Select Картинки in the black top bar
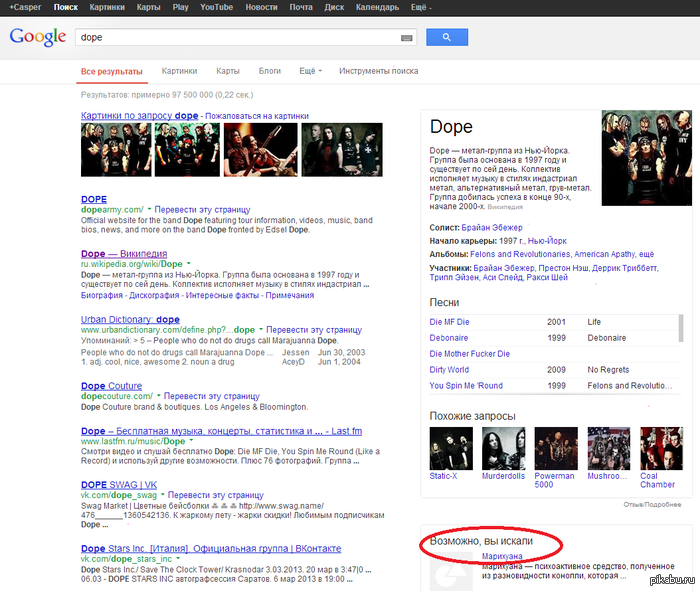 [107, 8]
